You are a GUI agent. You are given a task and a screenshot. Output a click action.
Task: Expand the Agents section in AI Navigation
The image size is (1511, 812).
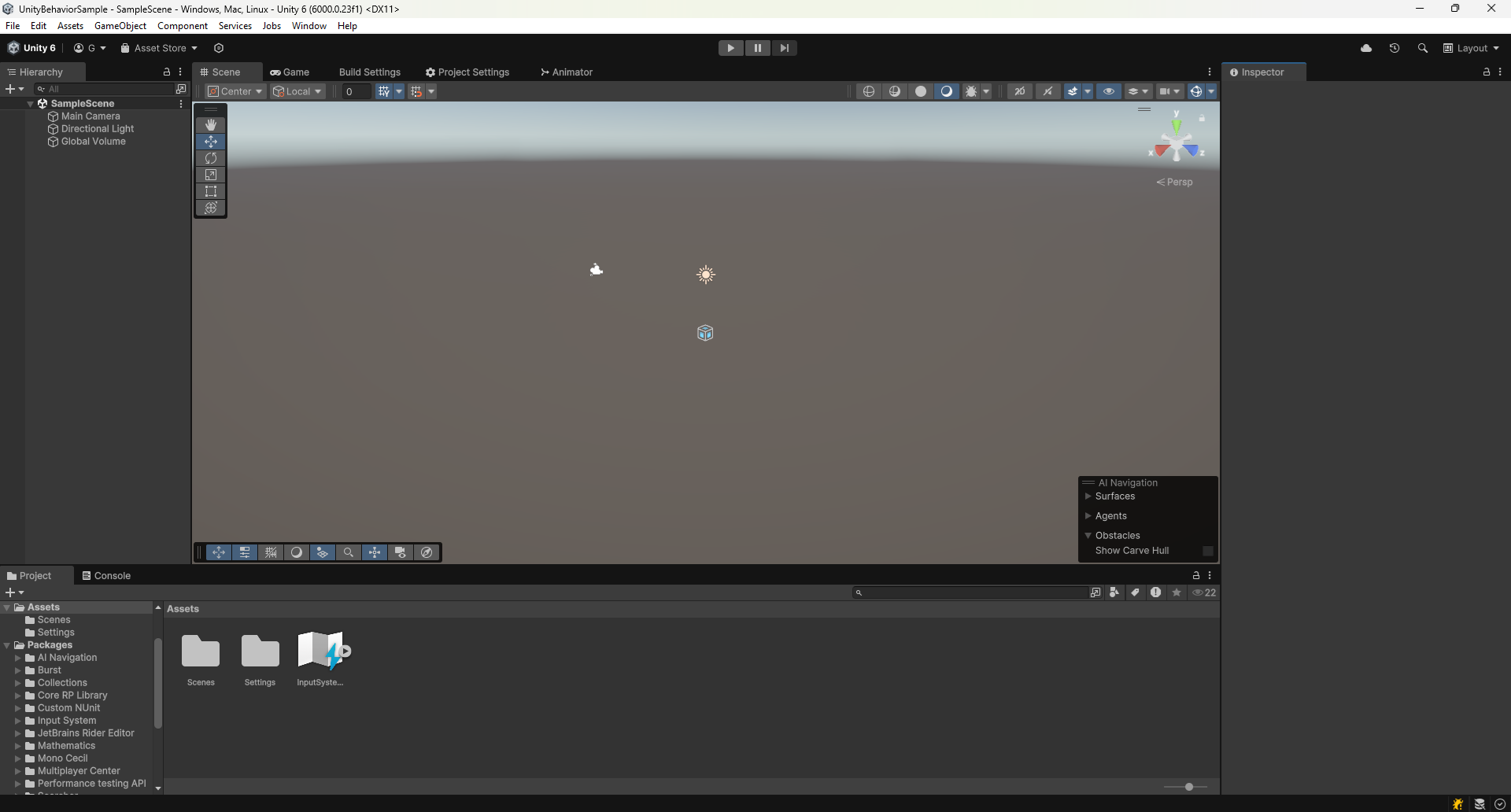tap(1088, 516)
